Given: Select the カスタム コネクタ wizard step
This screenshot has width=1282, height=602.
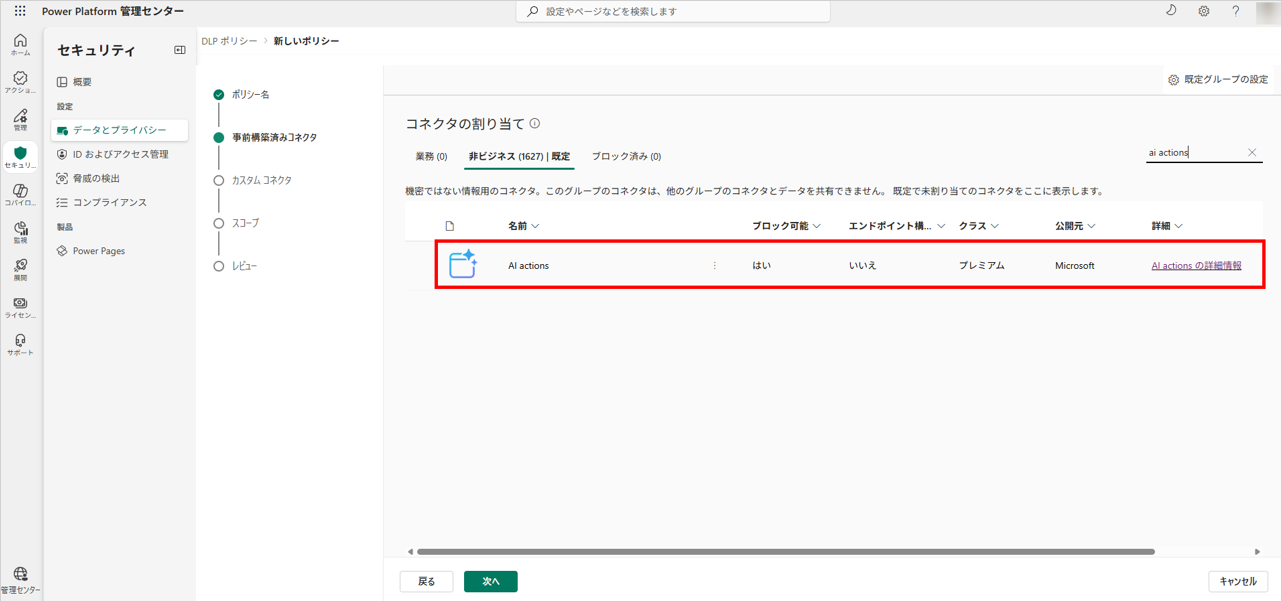Looking at the screenshot, I should 261,181.
